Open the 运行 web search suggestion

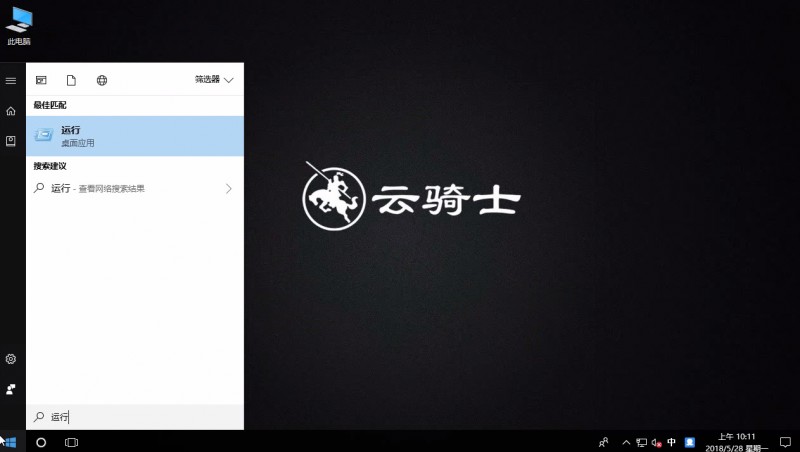pos(135,188)
